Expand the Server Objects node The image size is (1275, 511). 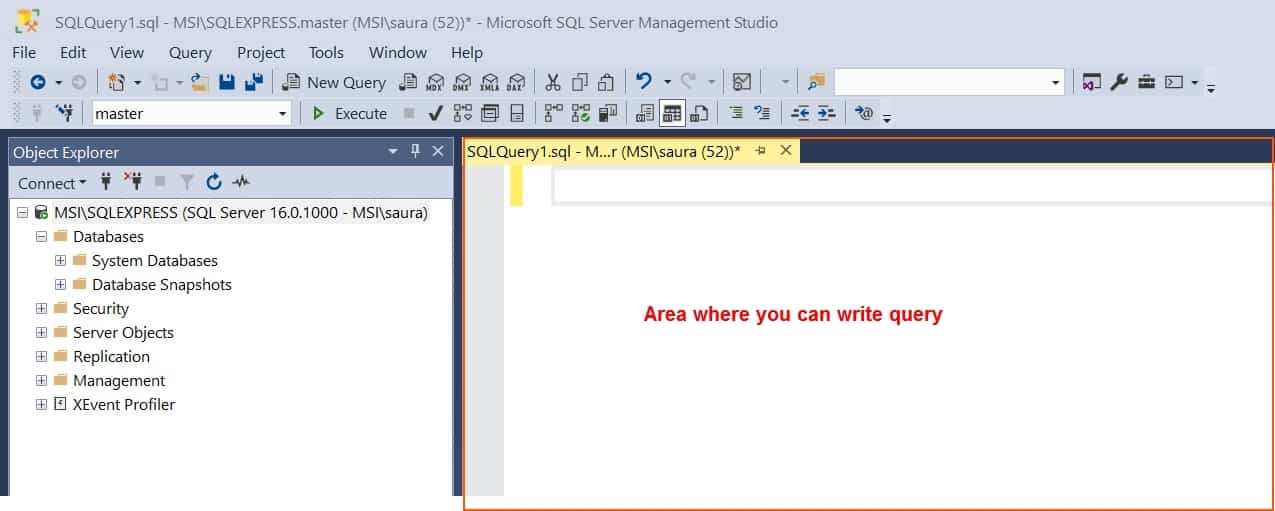pyautogui.click(x=41, y=333)
